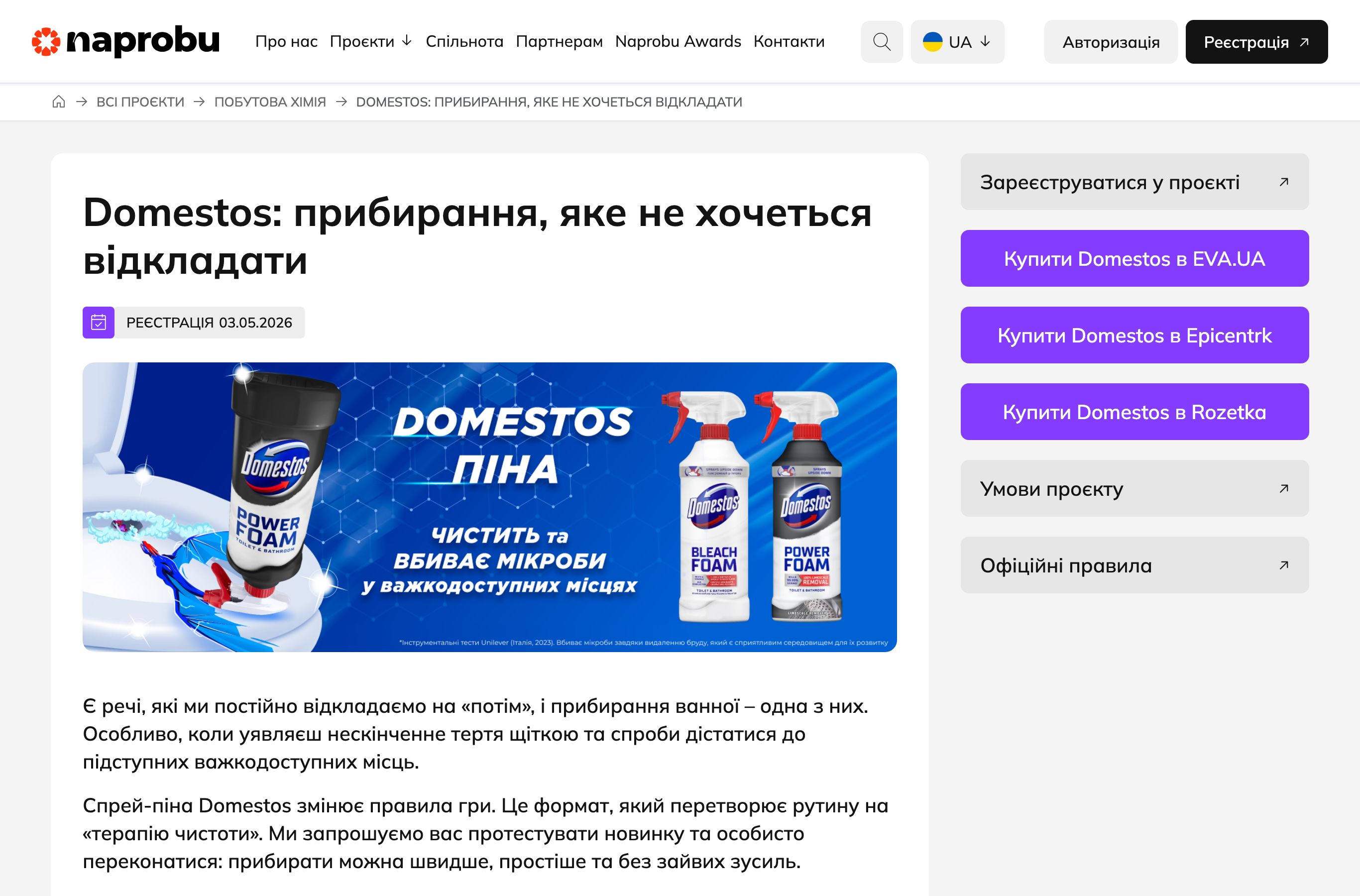The width and height of the screenshot is (1360, 896).
Task: Click the home icon in the breadcrumb
Action: 59,102
